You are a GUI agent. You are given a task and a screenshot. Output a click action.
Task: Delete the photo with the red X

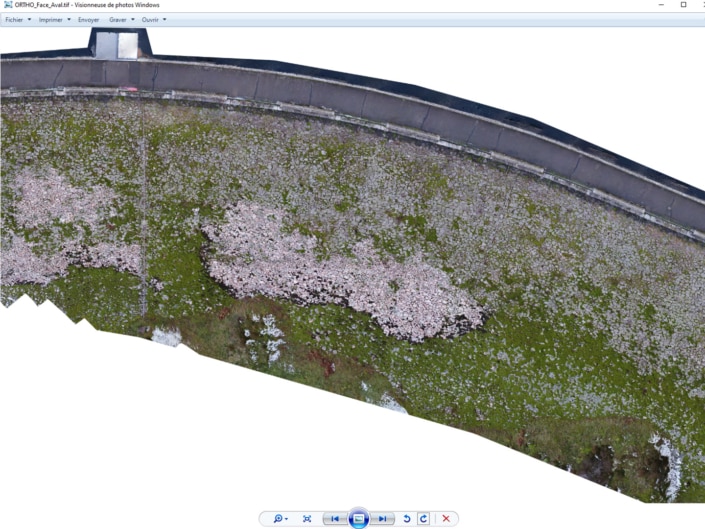point(446,519)
